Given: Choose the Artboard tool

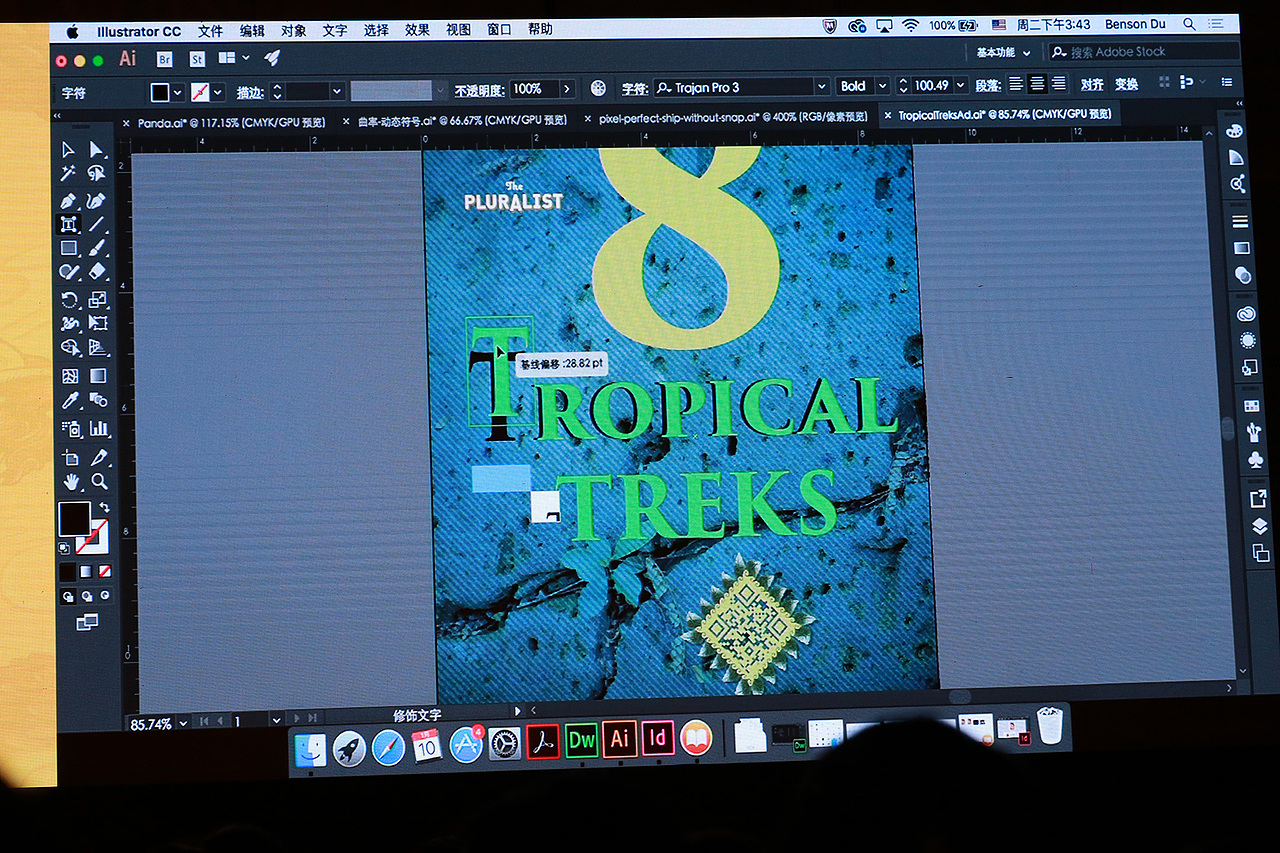Looking at the screenshot, I should click(x=71, y=458).
